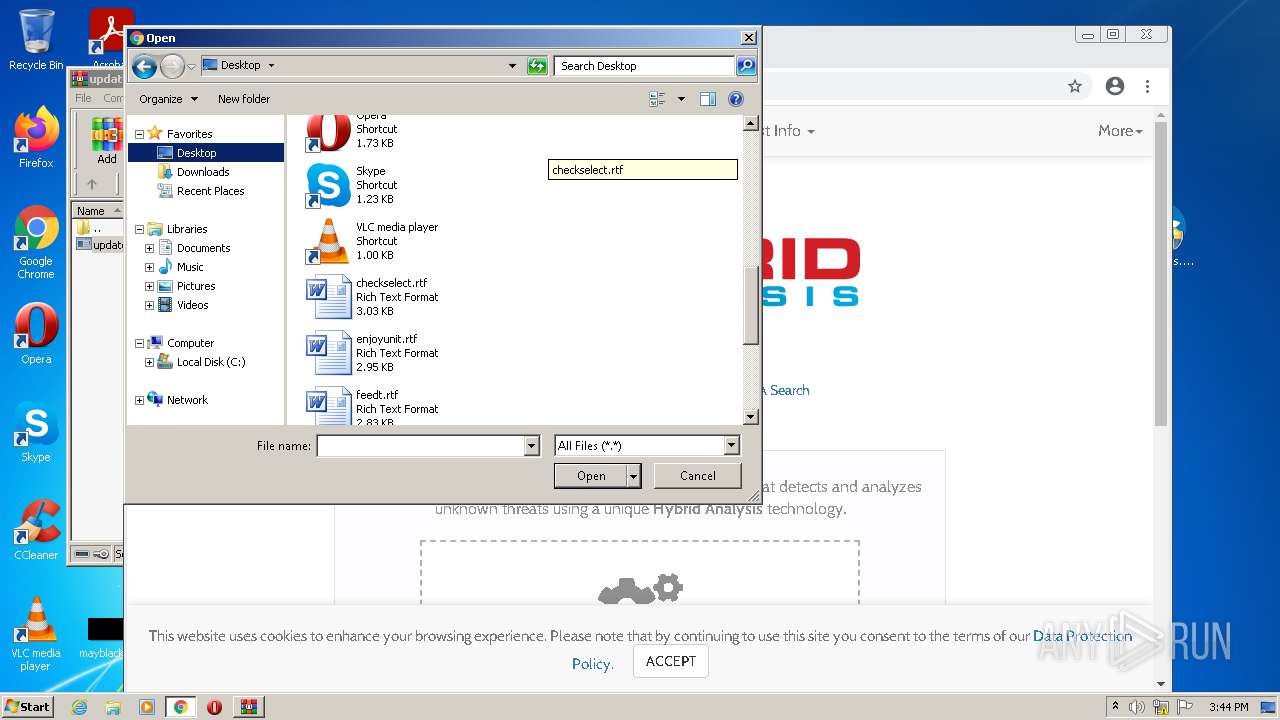
Task: Click Add button in WinRAR window
Action: [x=106, y=141]
